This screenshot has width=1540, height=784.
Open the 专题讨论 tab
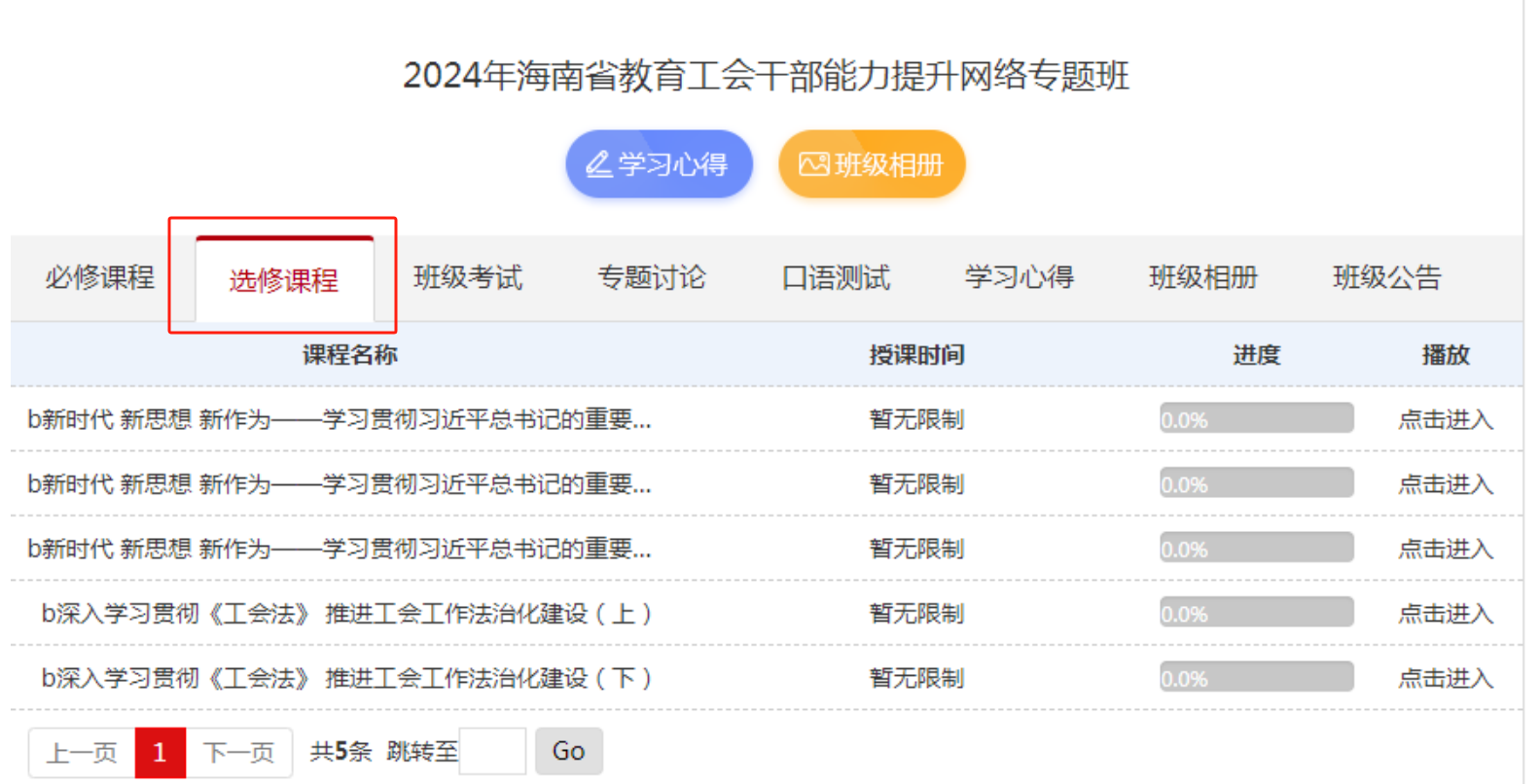[x=651, y=278]
